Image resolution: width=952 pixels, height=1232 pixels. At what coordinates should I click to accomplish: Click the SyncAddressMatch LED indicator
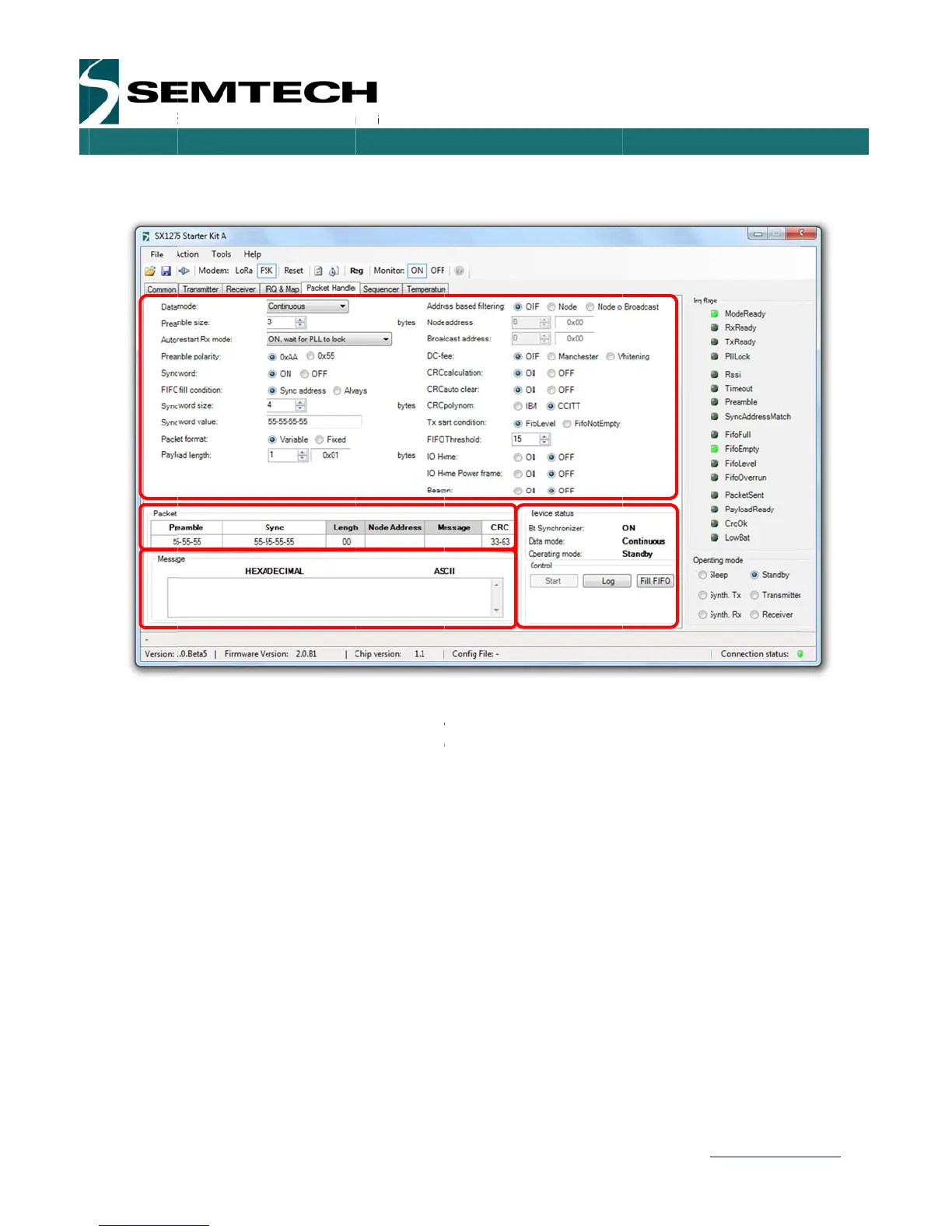(714, 417)
